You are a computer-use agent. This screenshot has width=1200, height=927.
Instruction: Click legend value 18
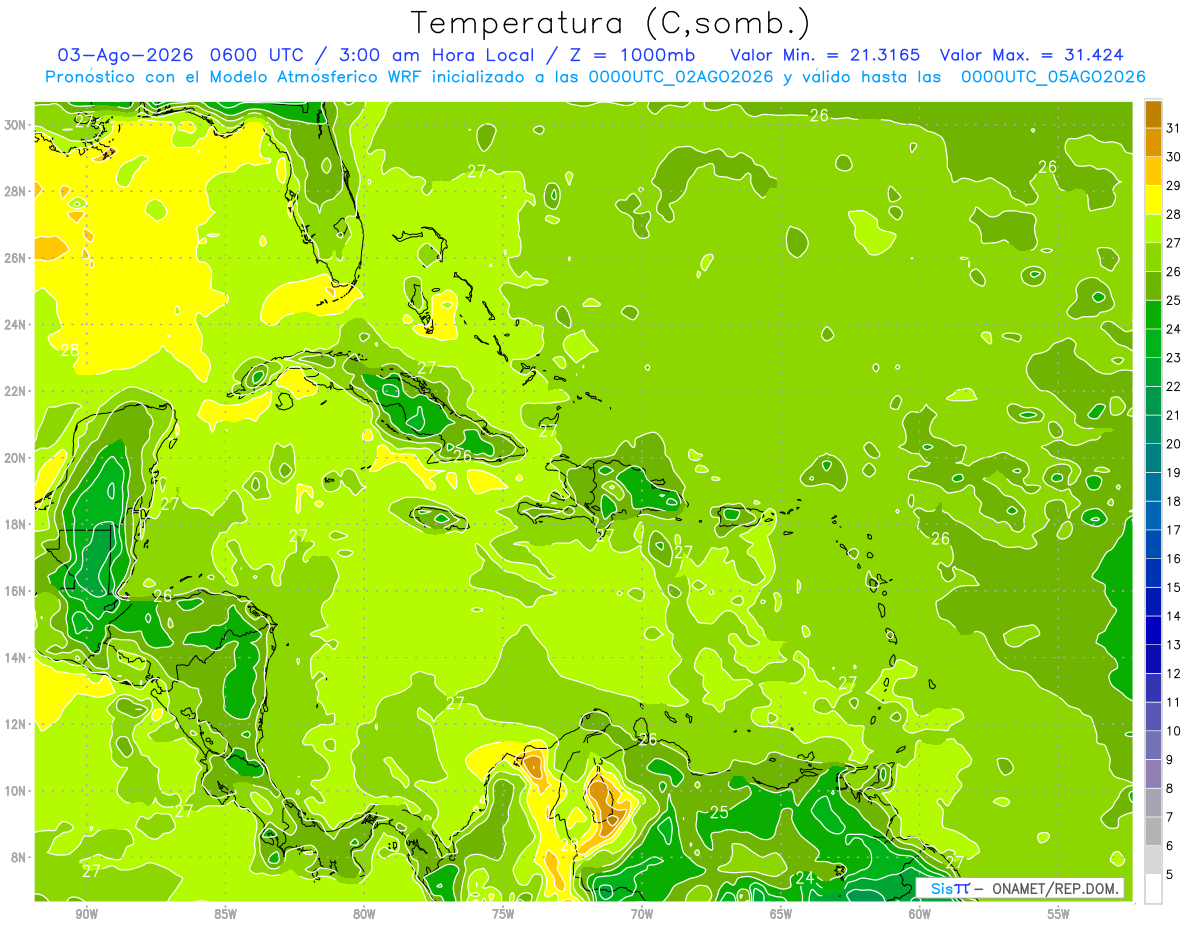tap(1174, 501)
